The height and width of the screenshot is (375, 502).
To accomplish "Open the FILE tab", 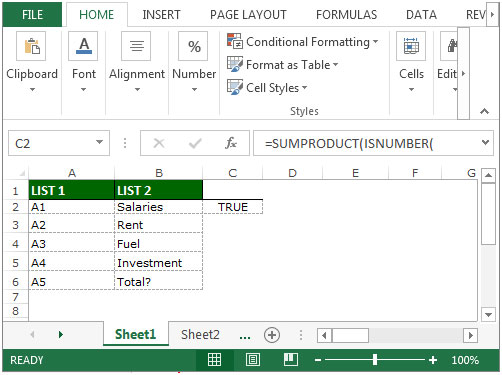I will [x=32, y=15].
